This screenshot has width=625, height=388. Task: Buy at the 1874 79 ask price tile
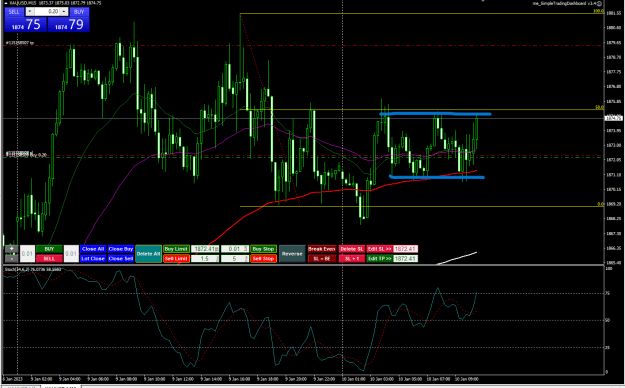(69, 24)
